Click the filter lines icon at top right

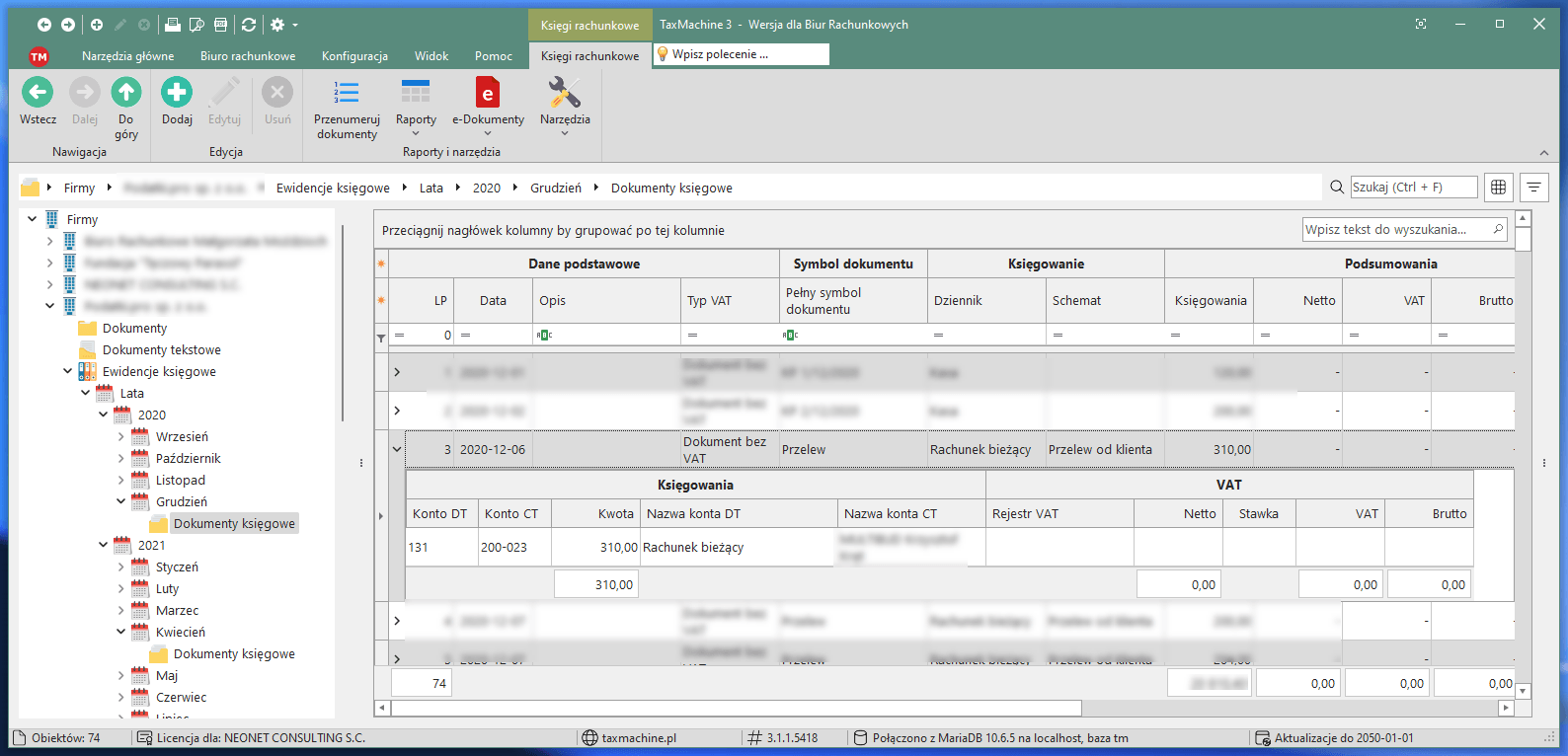tap(1533, 188)
